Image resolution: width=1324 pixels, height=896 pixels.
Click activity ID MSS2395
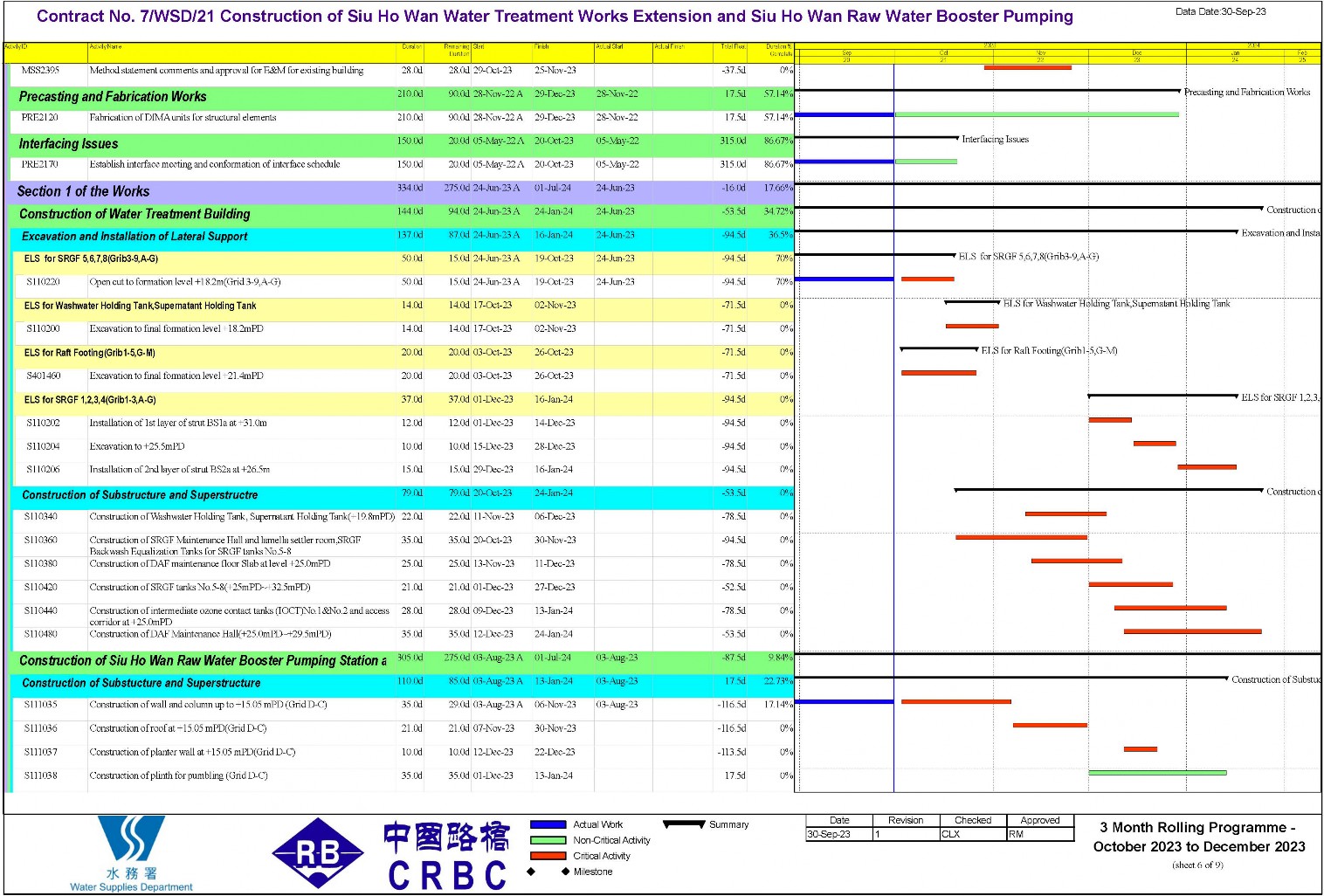[40, 71]
